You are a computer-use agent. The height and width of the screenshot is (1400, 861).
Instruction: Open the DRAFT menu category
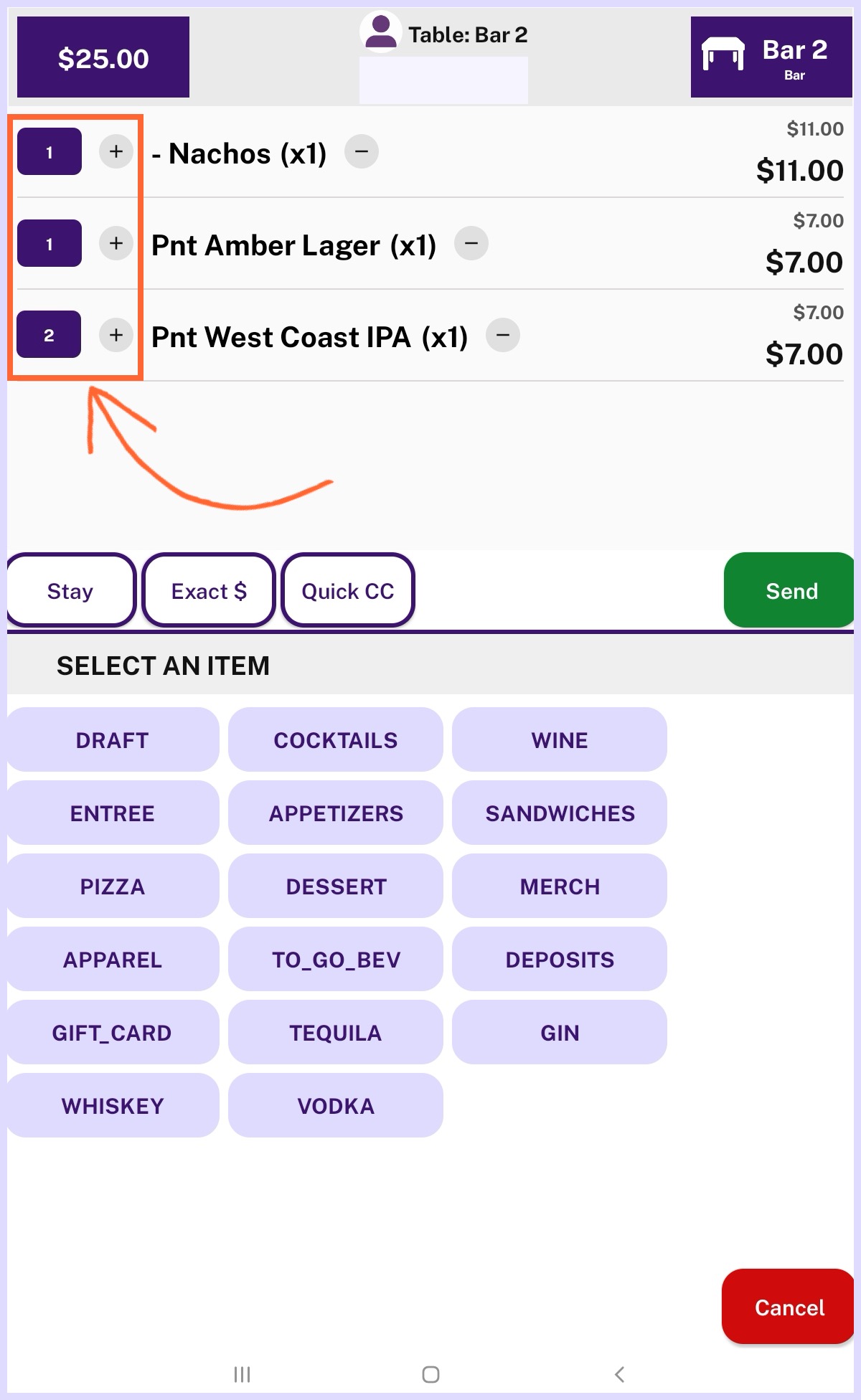point(113,740)
